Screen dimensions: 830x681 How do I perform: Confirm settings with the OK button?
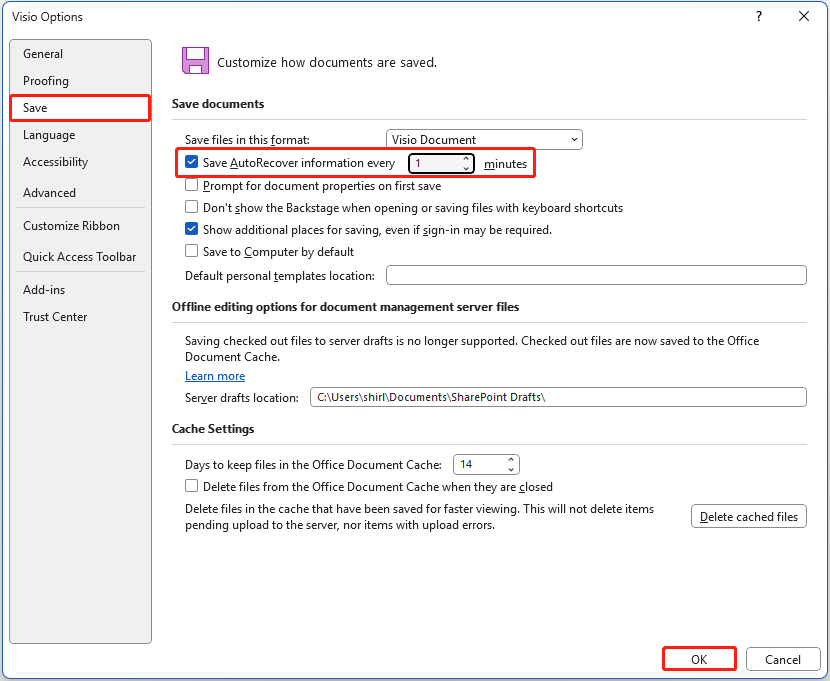pyautogui.click(x=699, y=659)
